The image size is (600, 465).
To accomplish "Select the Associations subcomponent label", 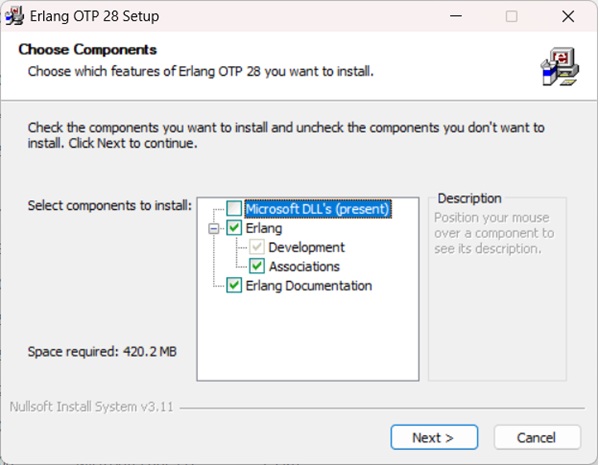I will [304, 266].
